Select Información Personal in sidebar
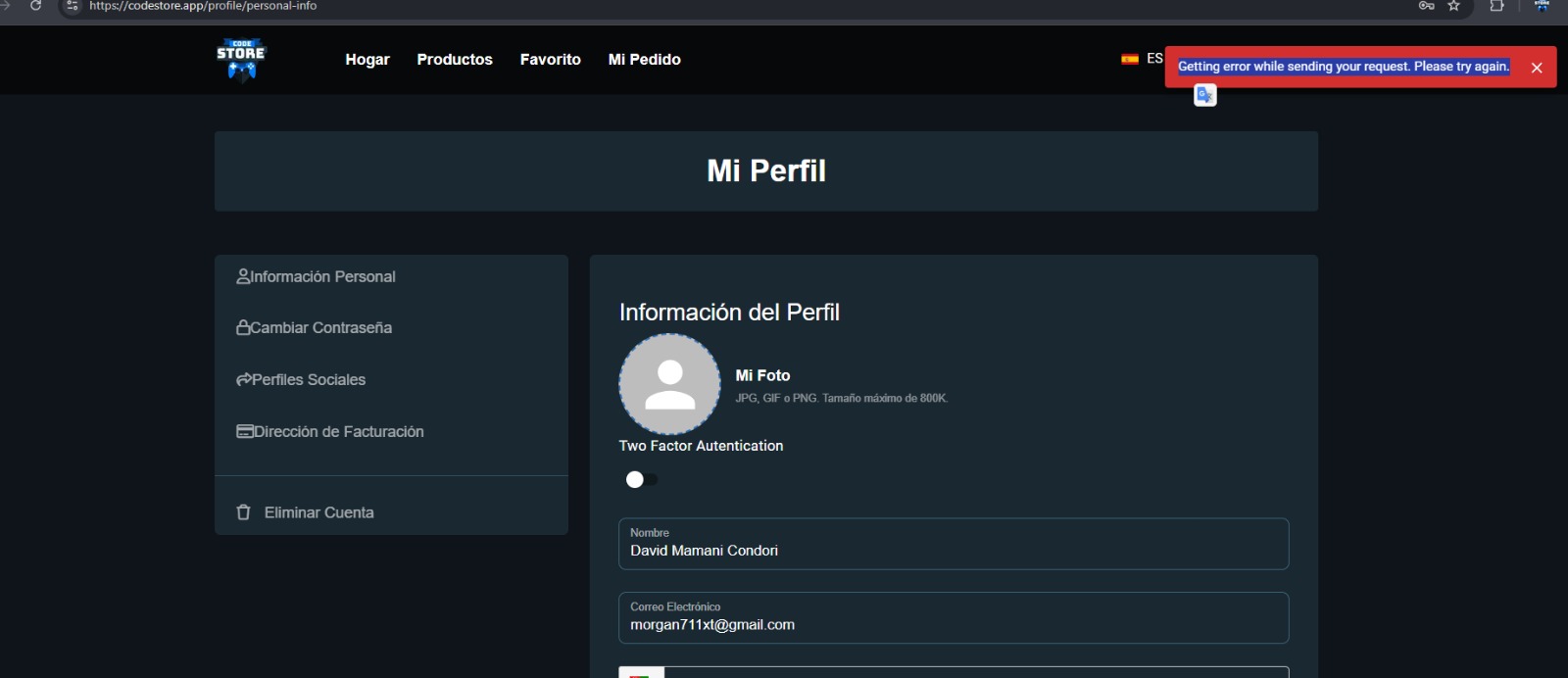1568x678 pixels. click(x=316, y=277)
